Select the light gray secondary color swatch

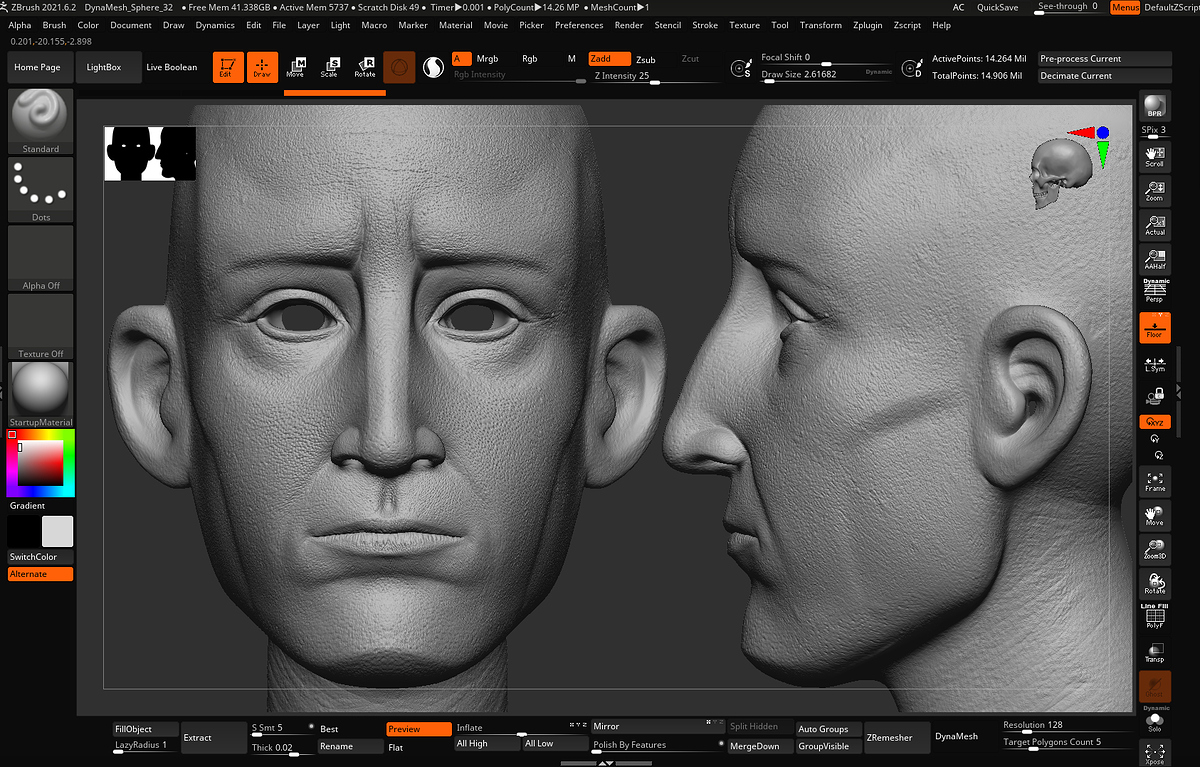coord(58,532)
